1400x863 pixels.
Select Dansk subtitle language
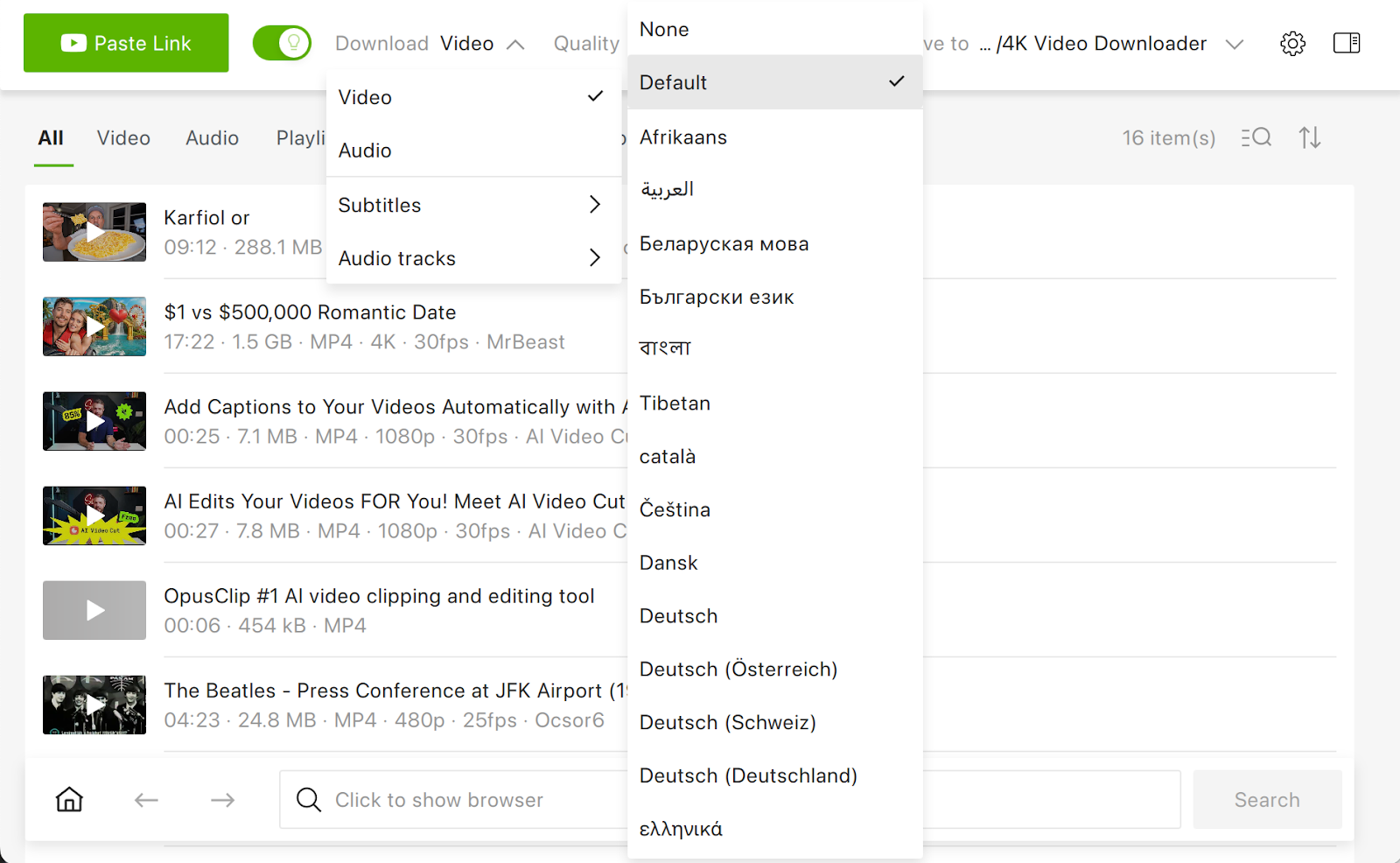click(775, 563)
